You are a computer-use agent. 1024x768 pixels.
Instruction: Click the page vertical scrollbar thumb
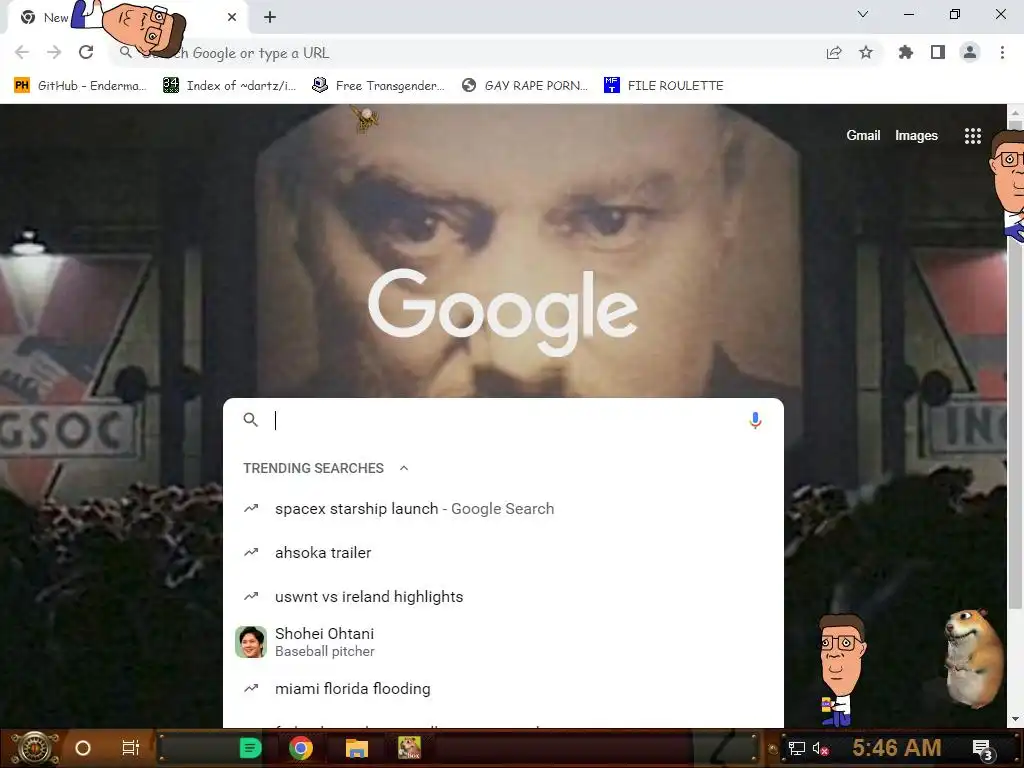pos(1015,366)
